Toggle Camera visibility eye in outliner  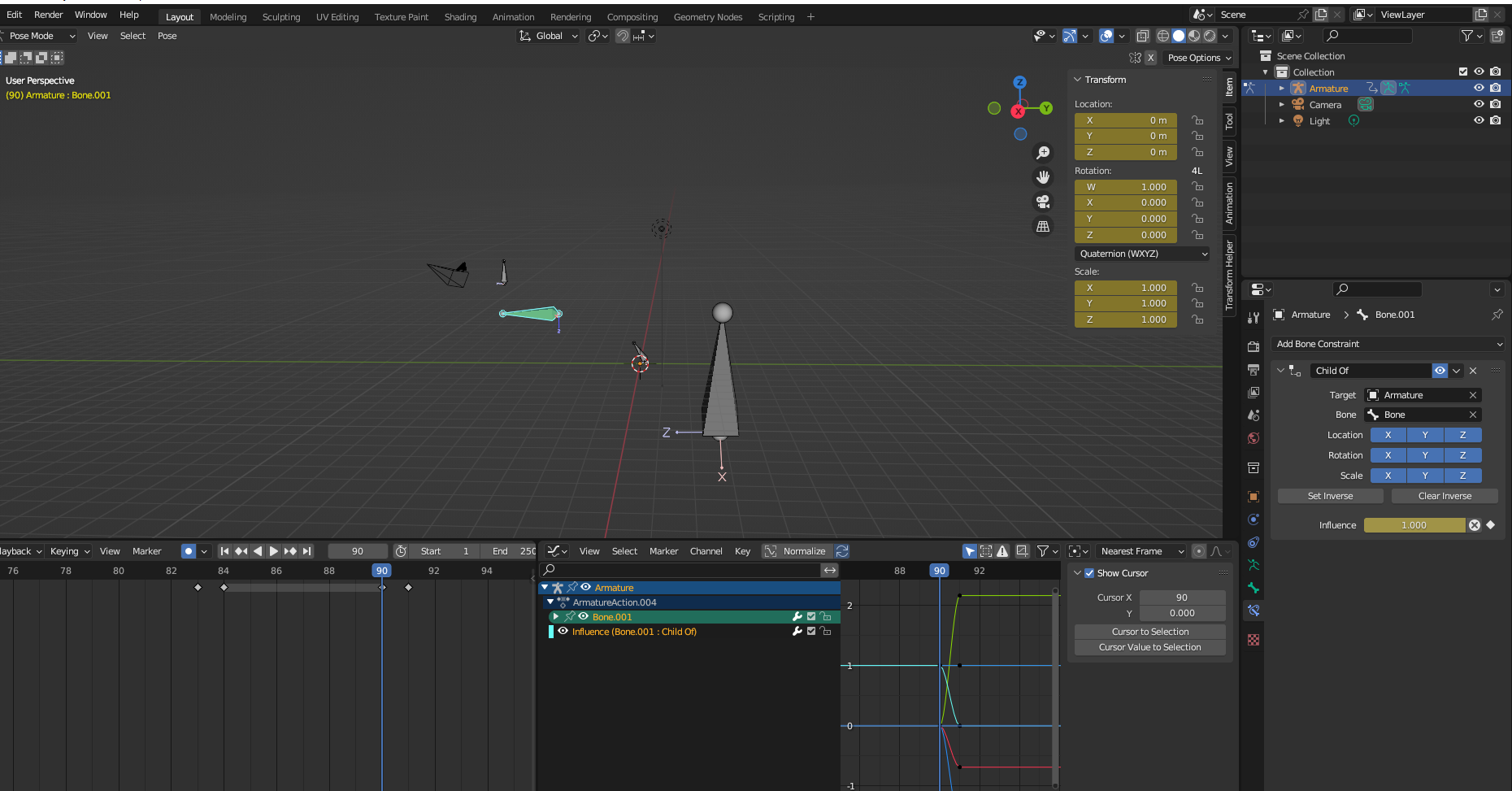pos(1479,104)
